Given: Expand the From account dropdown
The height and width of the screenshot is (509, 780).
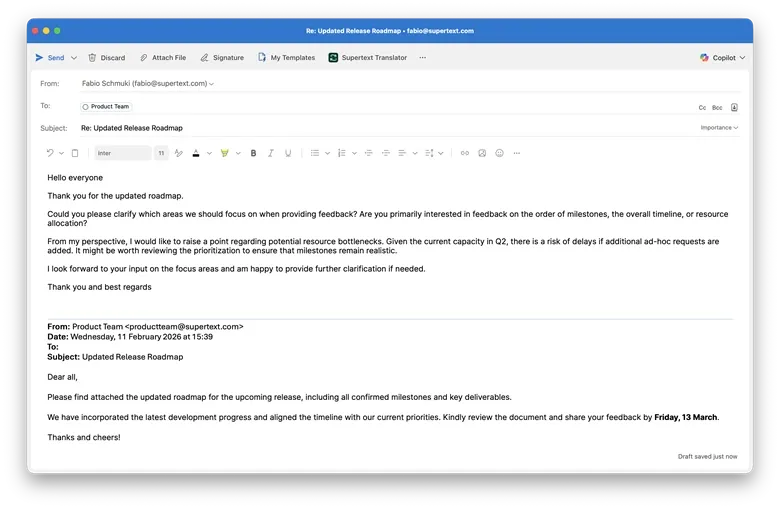Looking at the screenshot, I should [211, 84].
